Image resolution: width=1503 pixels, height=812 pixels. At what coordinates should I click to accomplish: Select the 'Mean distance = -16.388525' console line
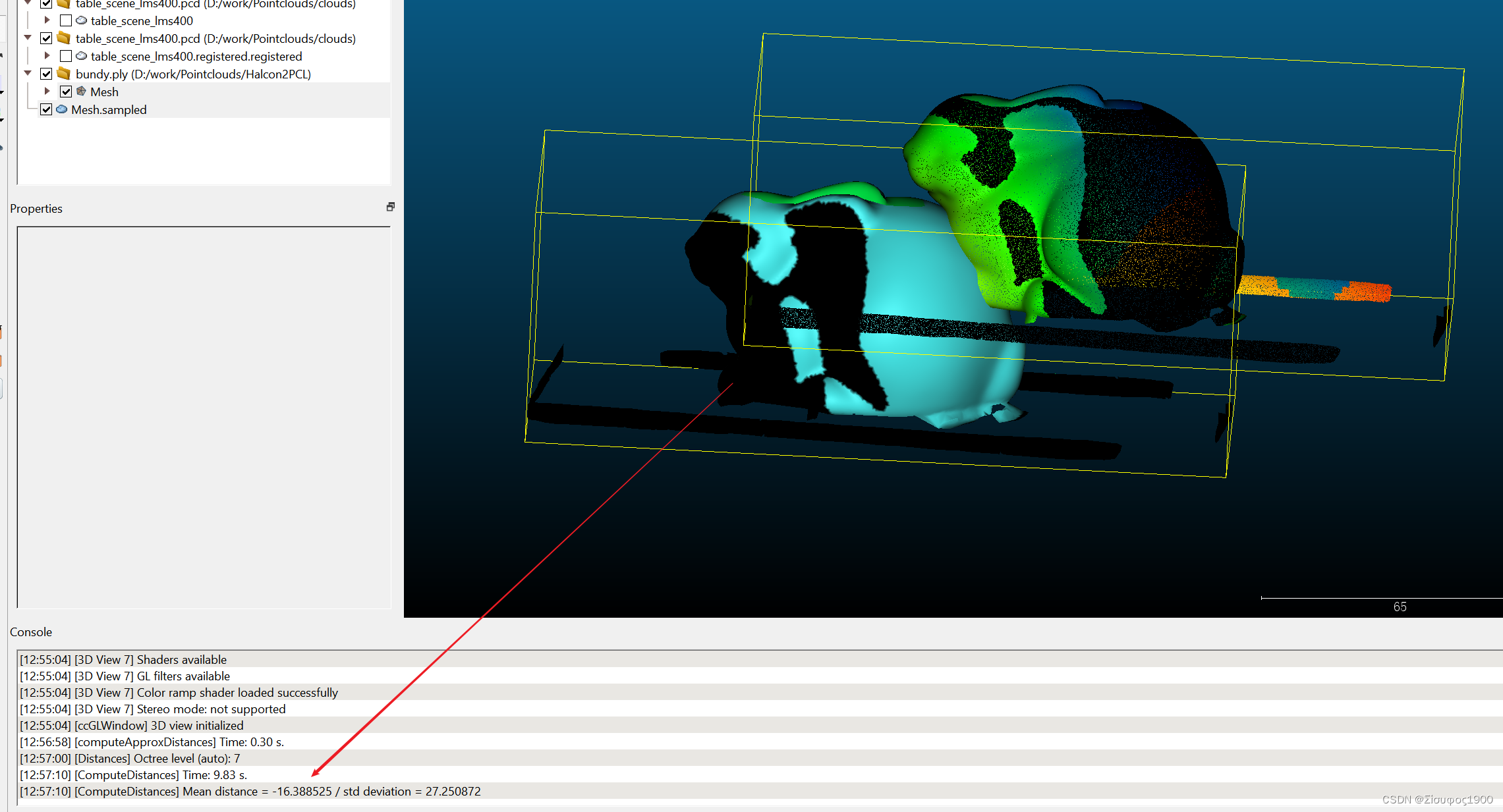[x=761, y=791]
